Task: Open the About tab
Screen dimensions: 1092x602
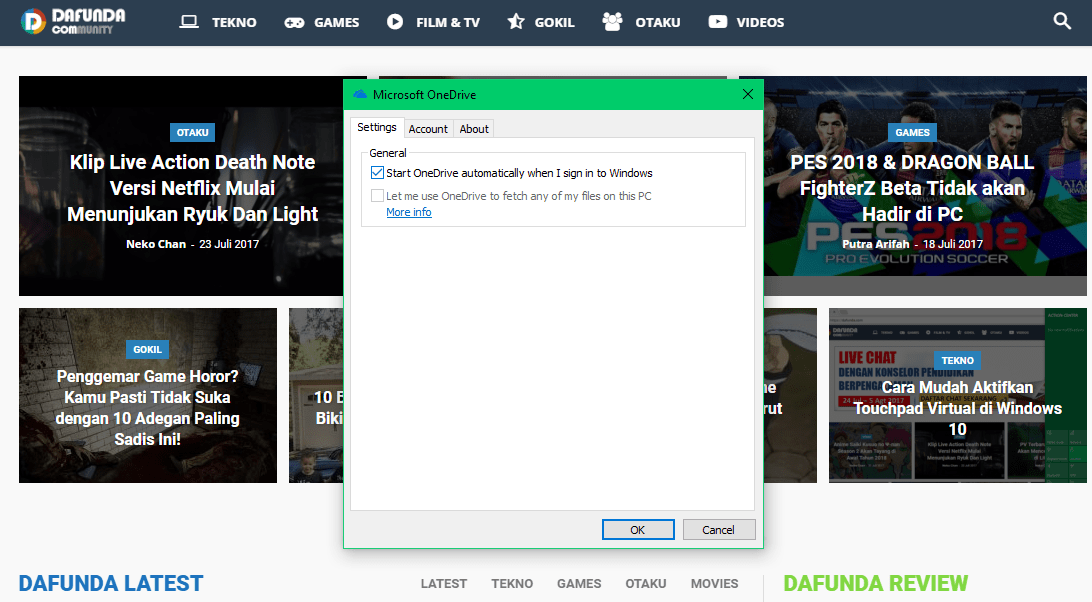Action: (x=474, y=129)
